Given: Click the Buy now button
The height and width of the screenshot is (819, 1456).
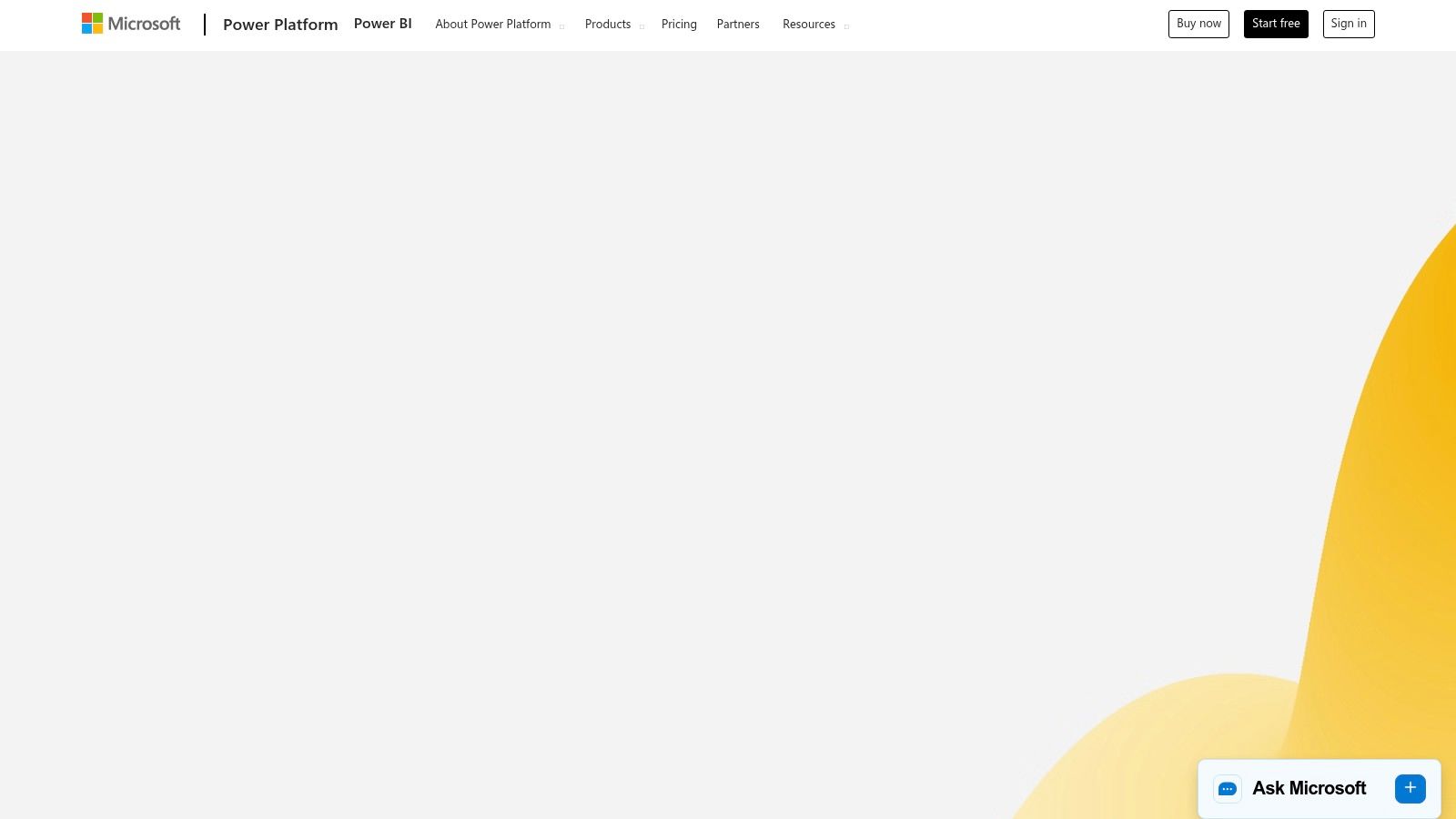Looking at the screenshot, I should pos(1198,24).
